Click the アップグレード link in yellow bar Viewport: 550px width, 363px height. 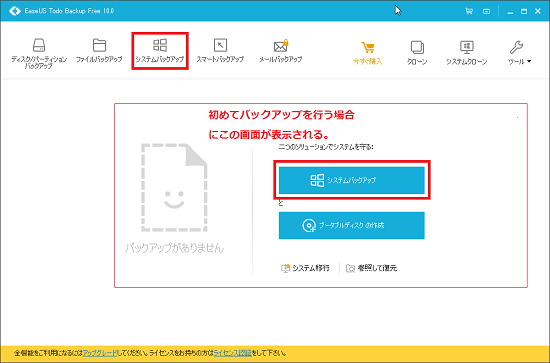100,353
